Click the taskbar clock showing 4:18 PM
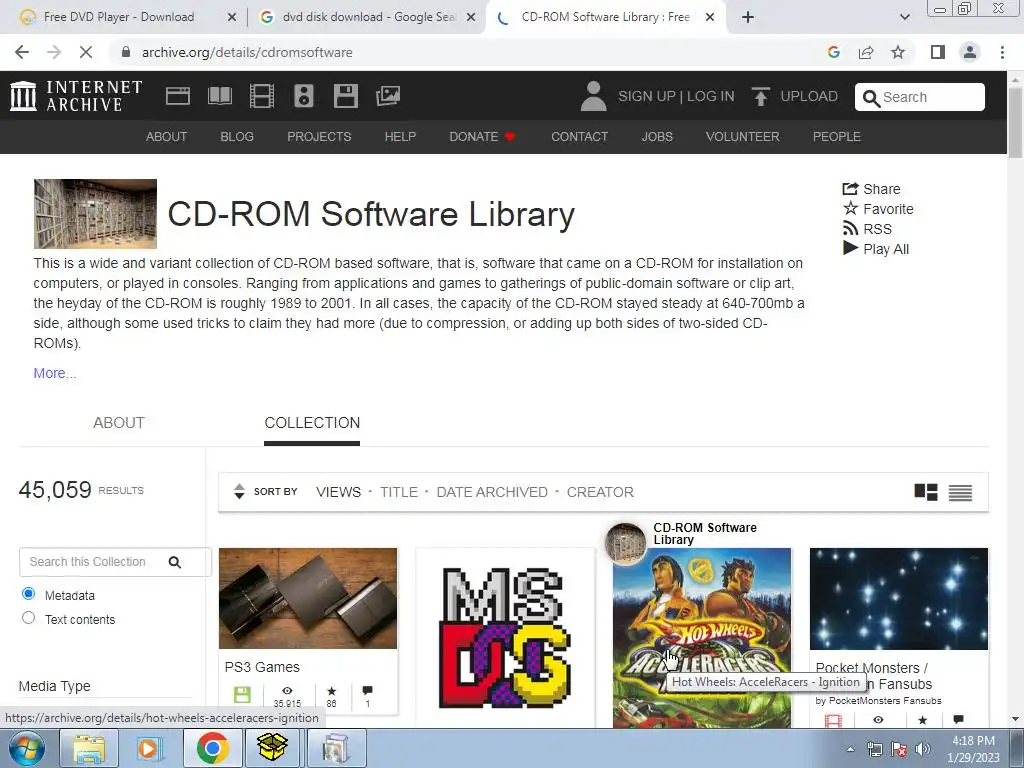 pos(973,749)
